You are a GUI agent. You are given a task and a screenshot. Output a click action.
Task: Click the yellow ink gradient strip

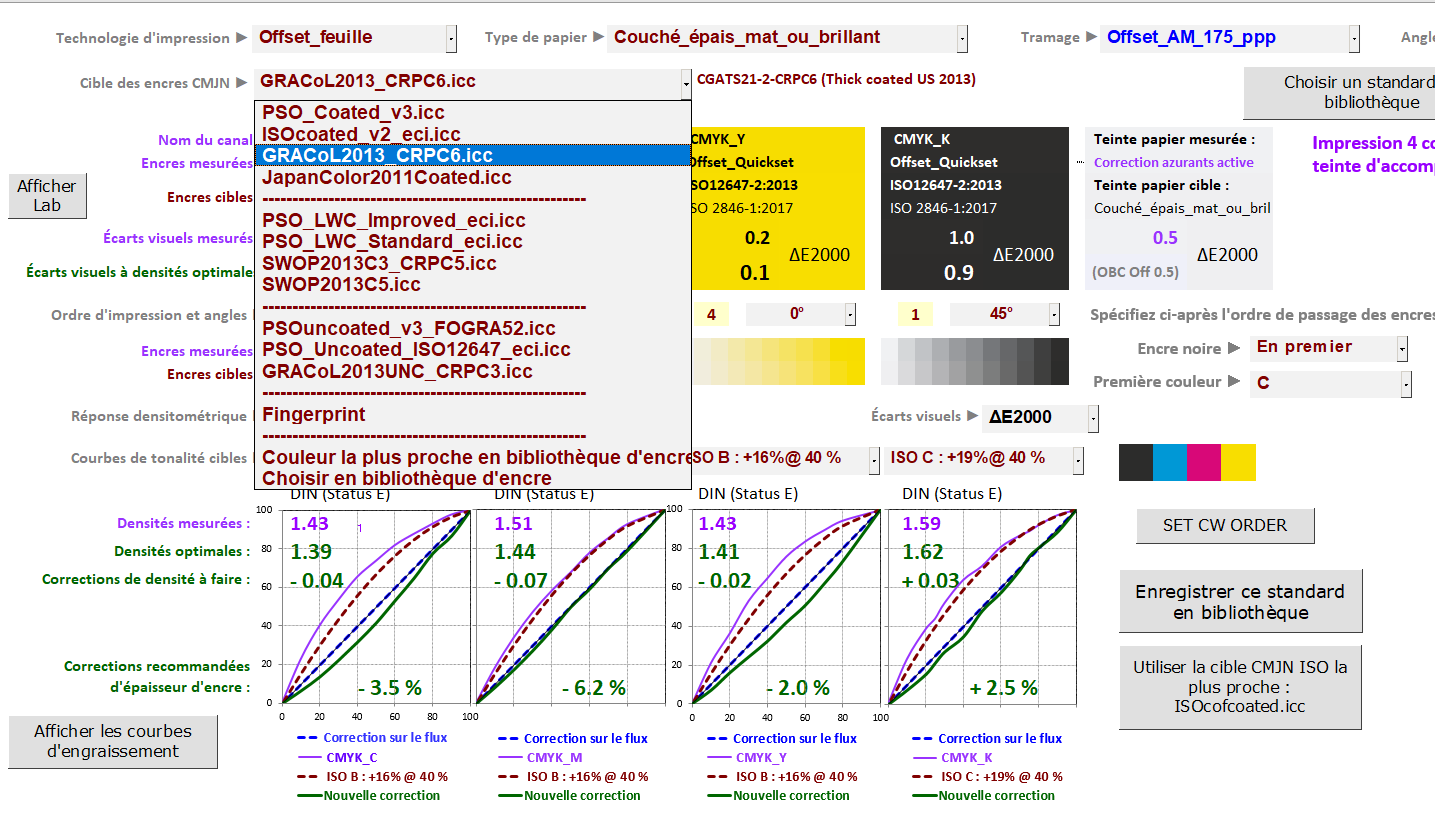[x=777, y=361]
